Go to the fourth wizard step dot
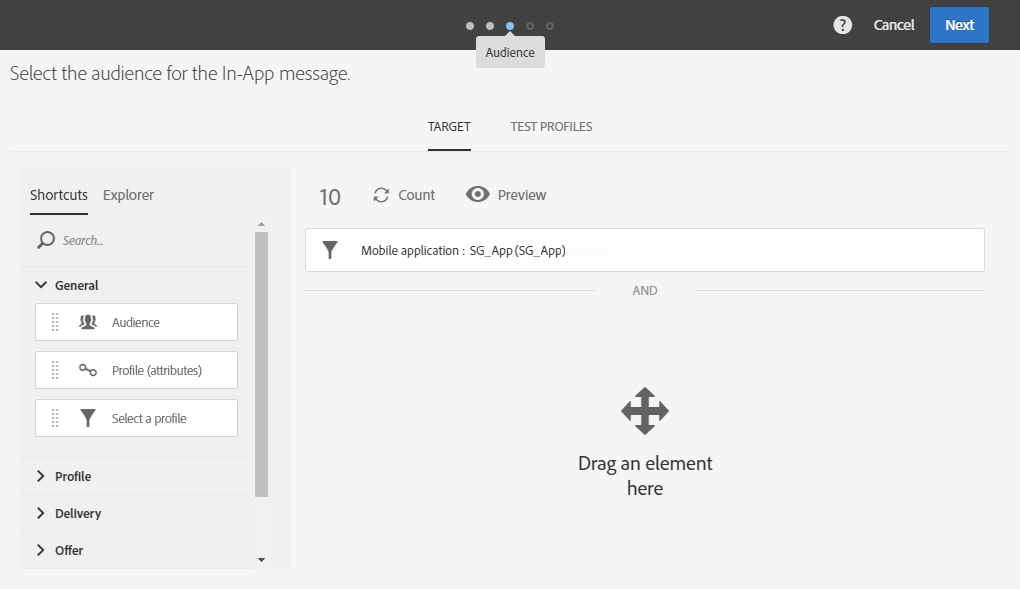Screen dimensions: 1020x589 [x=530, y=26]
